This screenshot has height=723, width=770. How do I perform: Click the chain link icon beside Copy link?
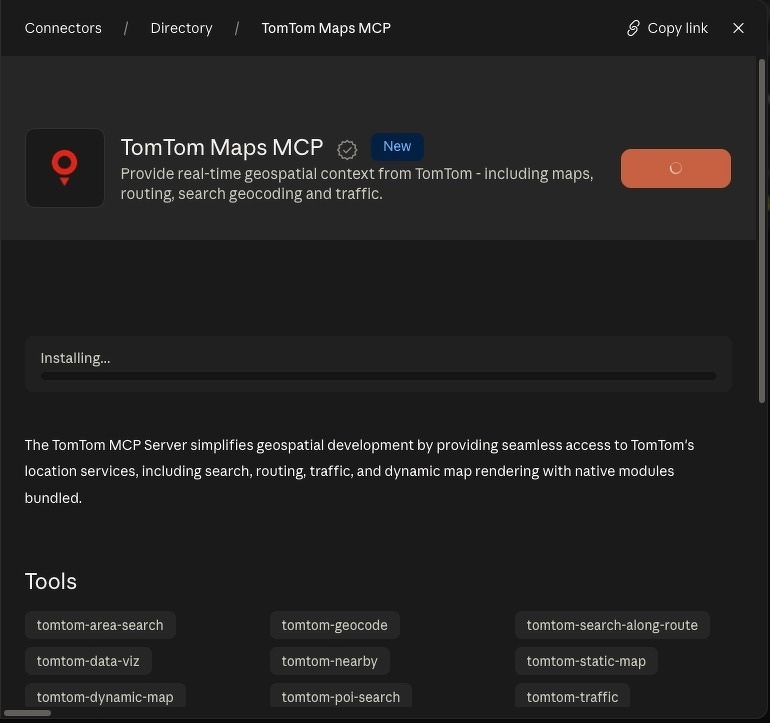tap(633, 28)
